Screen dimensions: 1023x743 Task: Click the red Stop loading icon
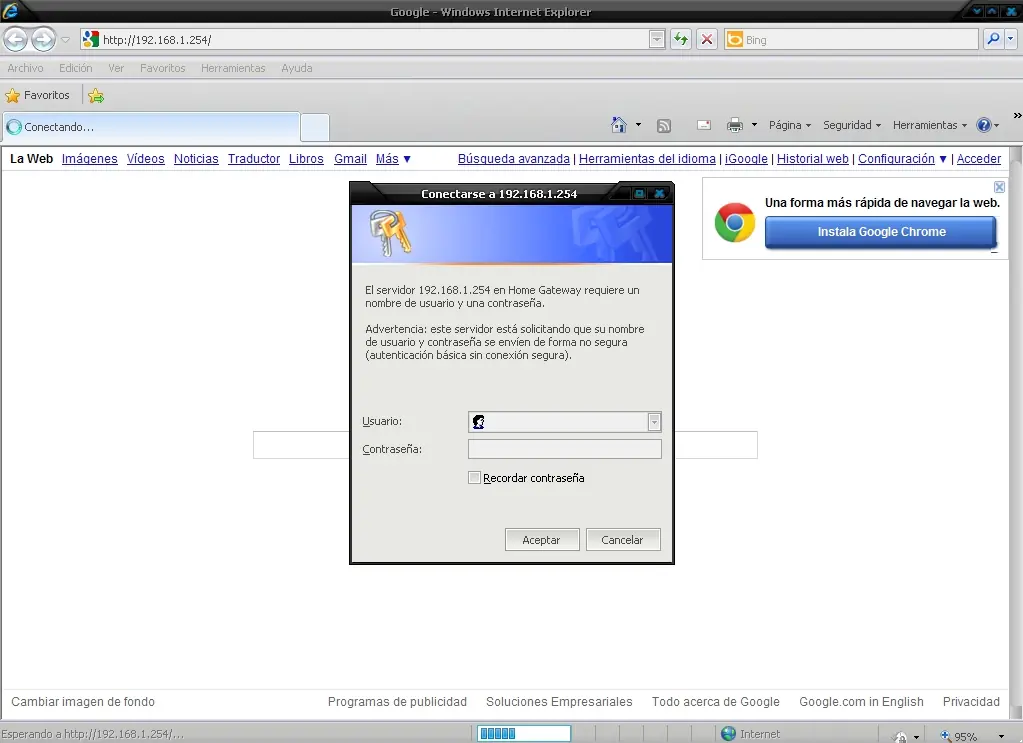tap(707, 39)
